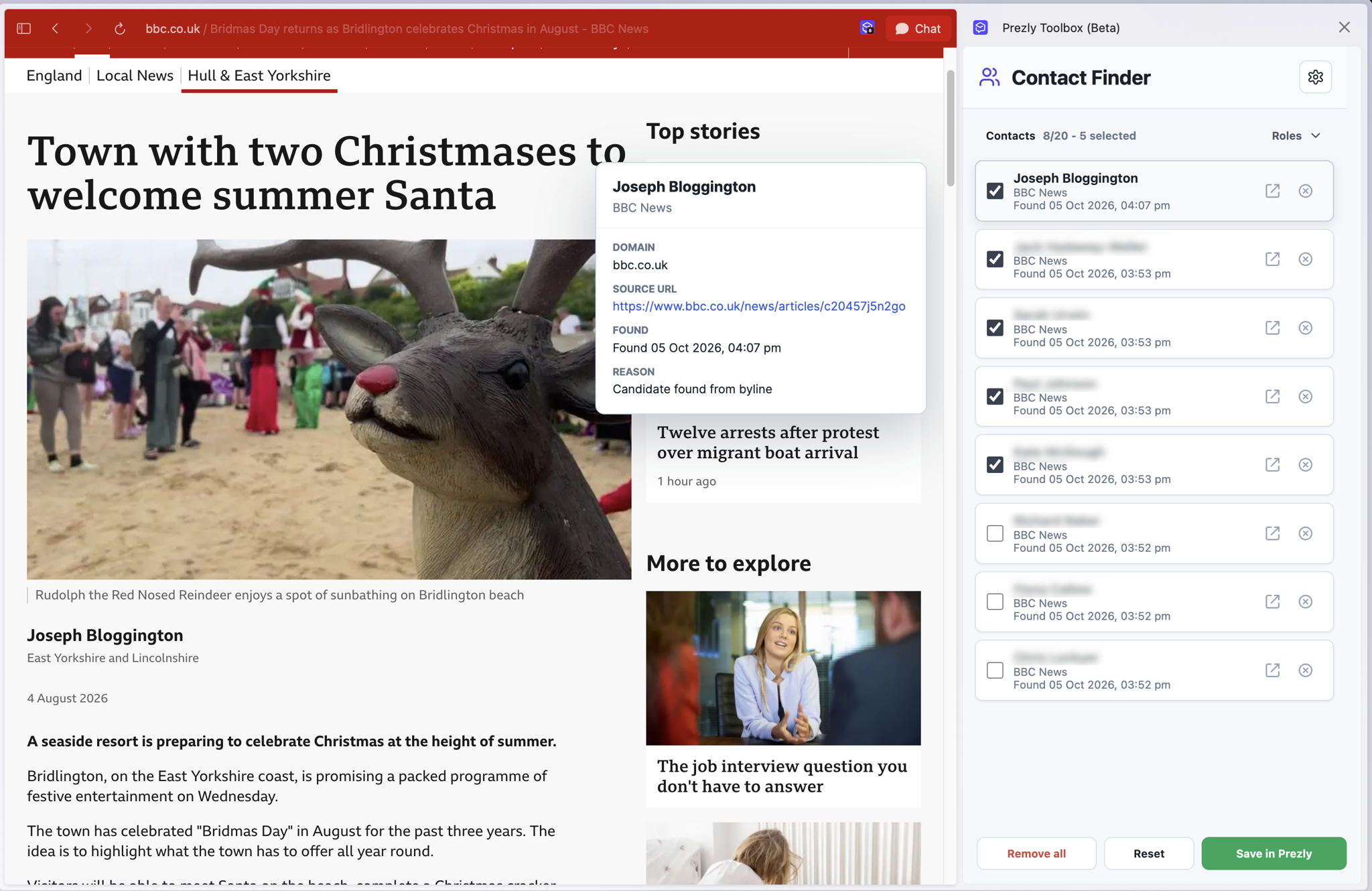This screenshot has width=1372, height=891.
Task: Open external link for sixth contact found 03:52 pm
Action: [1272, 533]
